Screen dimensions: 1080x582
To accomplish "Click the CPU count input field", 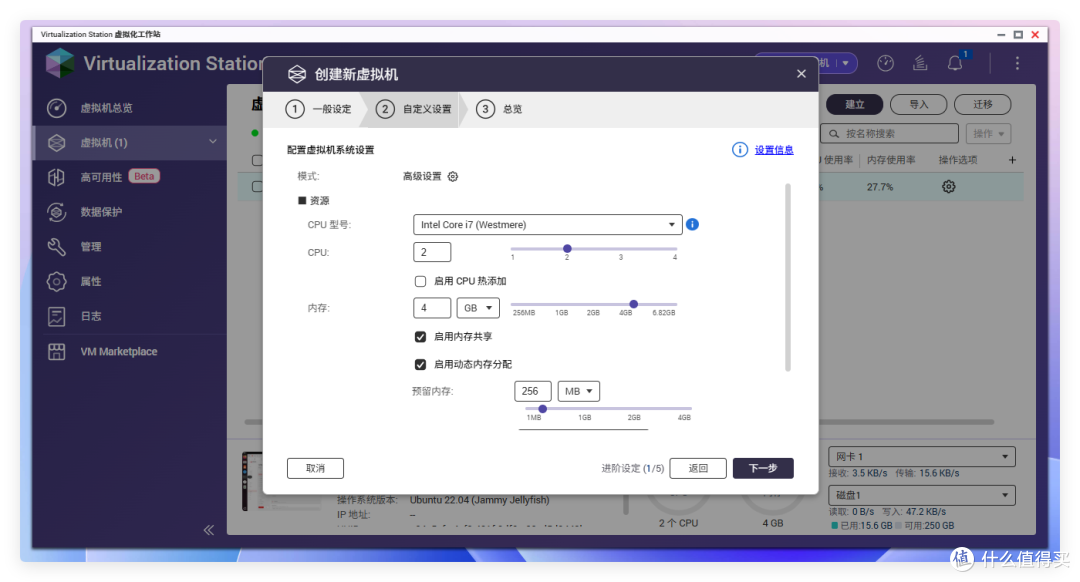I will (x=432, y=252).
